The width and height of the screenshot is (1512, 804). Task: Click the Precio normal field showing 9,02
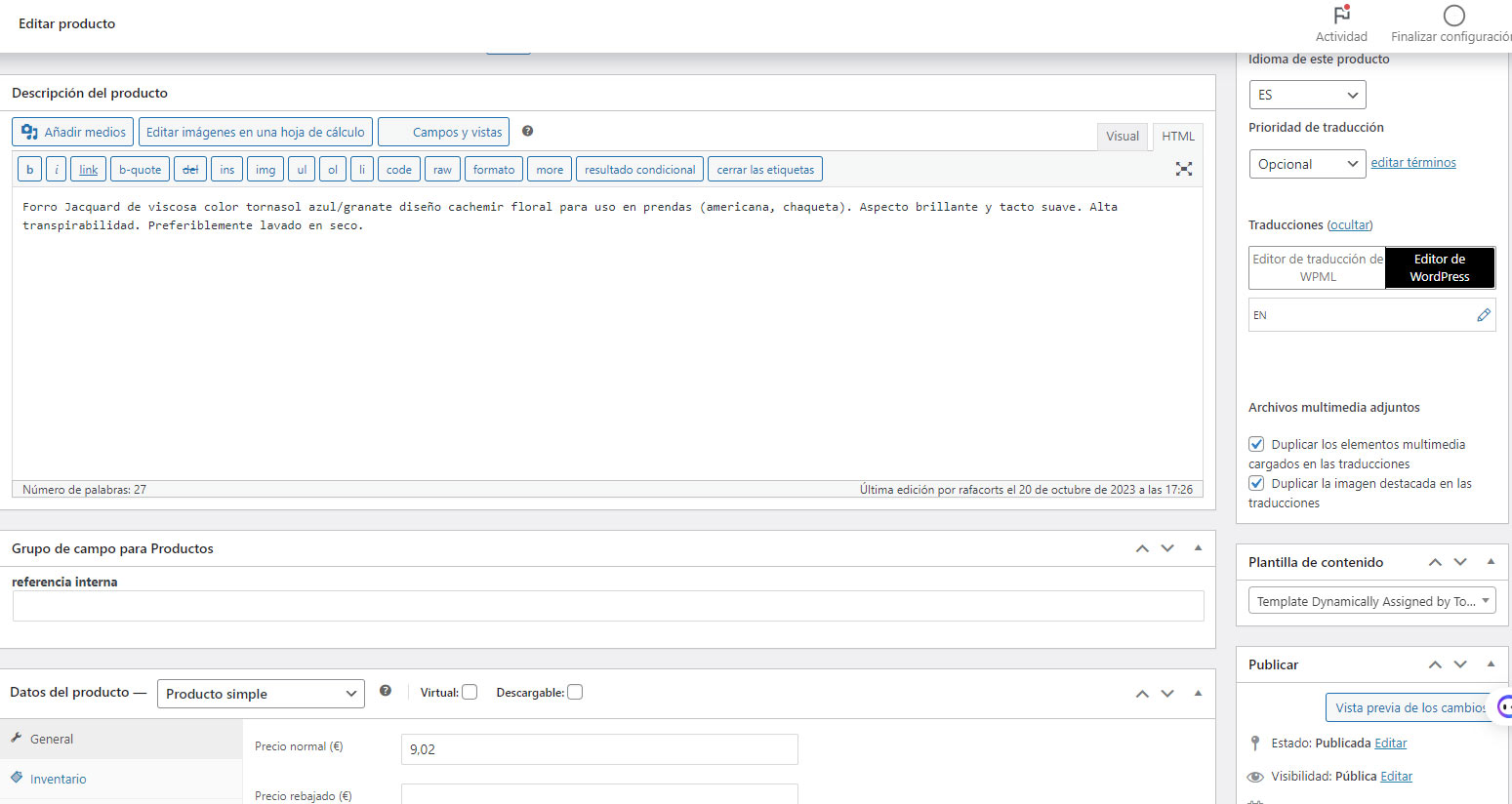point(599,749)
